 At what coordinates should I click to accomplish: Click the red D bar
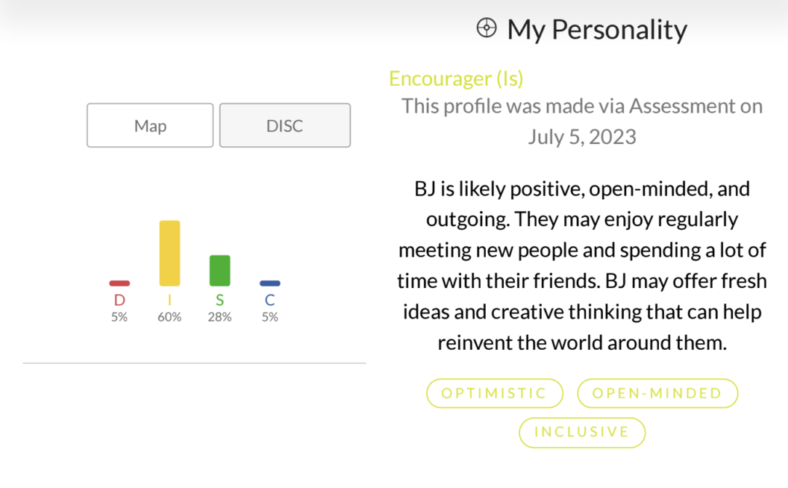pos(119,283)
